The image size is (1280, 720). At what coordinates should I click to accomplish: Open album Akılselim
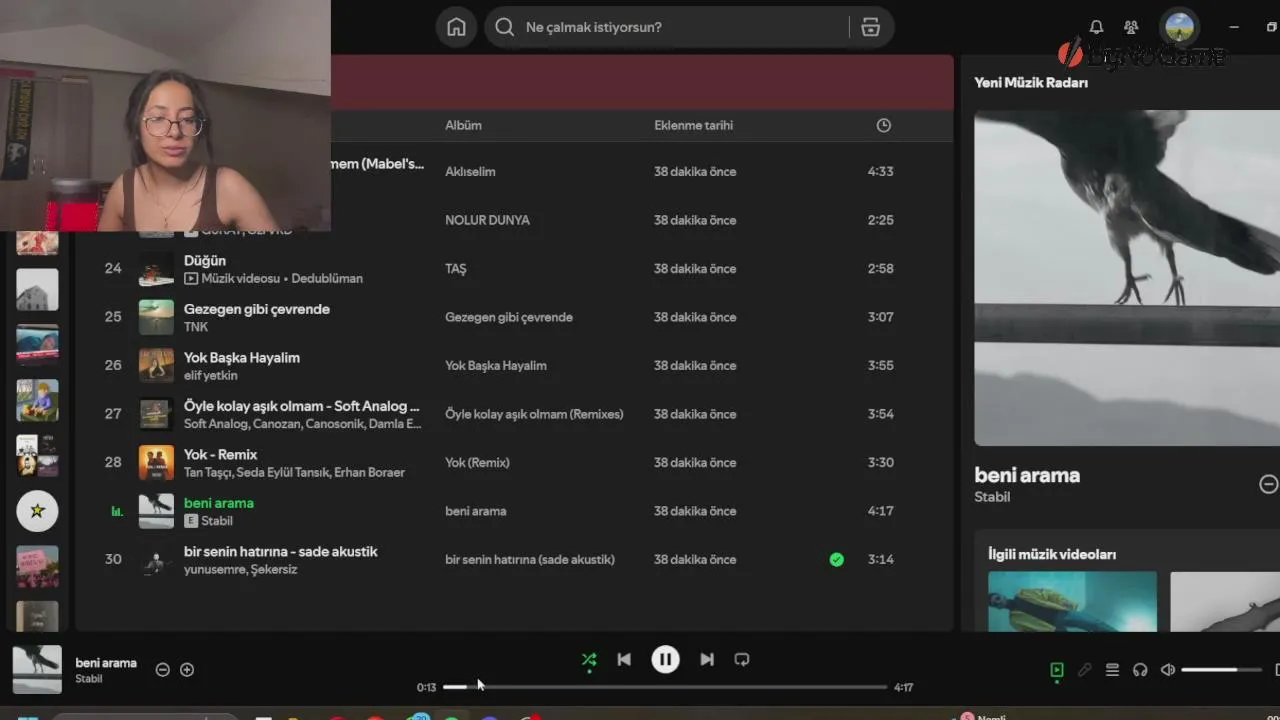[470, 172]
